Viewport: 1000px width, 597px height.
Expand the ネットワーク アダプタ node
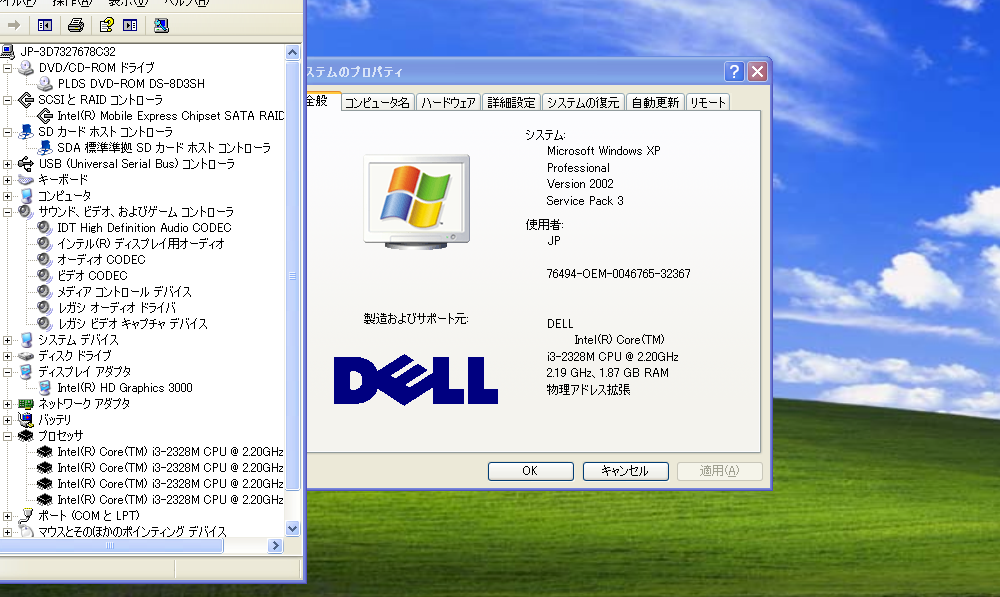click(8, 404)
